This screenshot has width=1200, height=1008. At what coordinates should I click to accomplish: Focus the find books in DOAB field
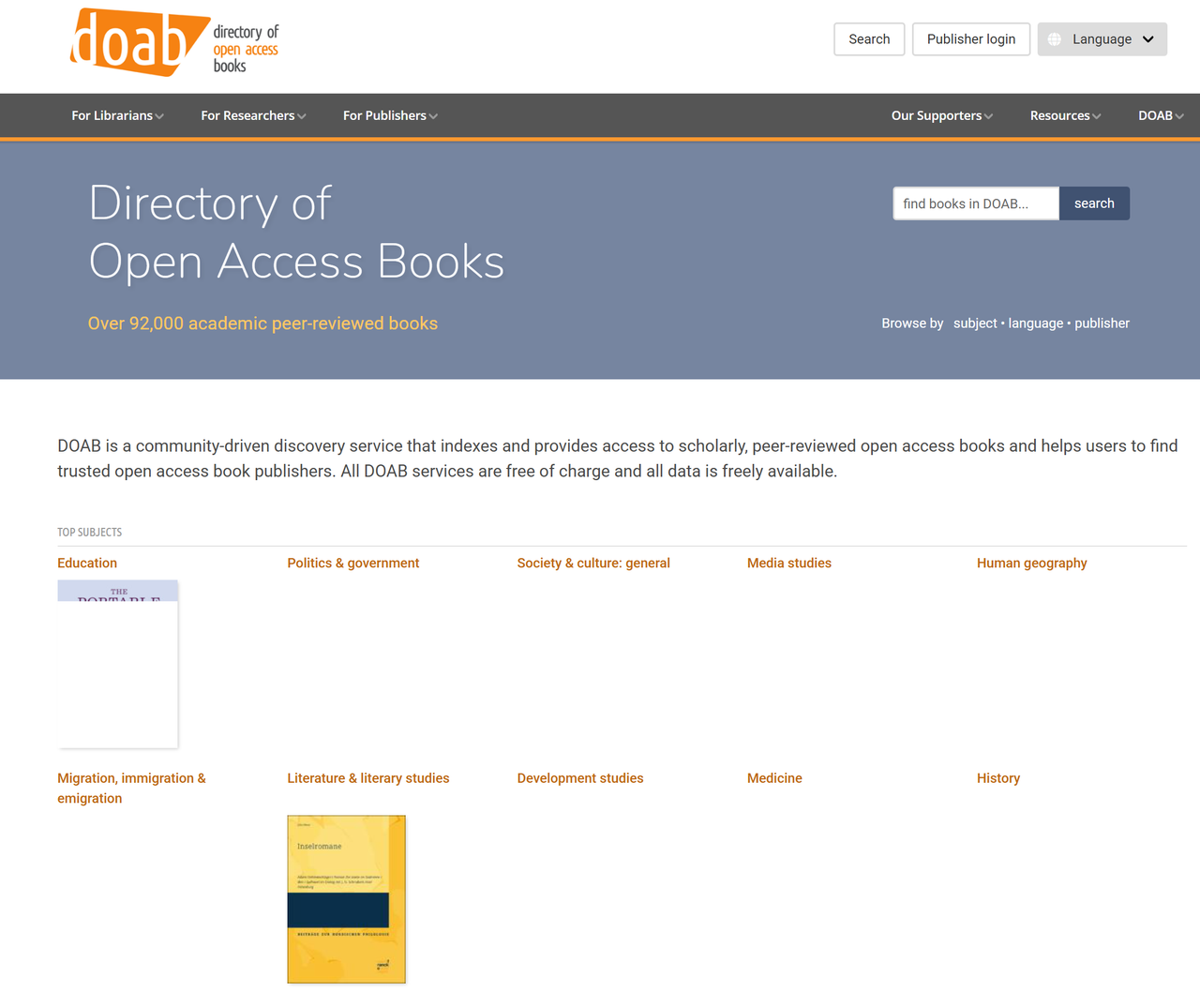[x=976, y=203]
